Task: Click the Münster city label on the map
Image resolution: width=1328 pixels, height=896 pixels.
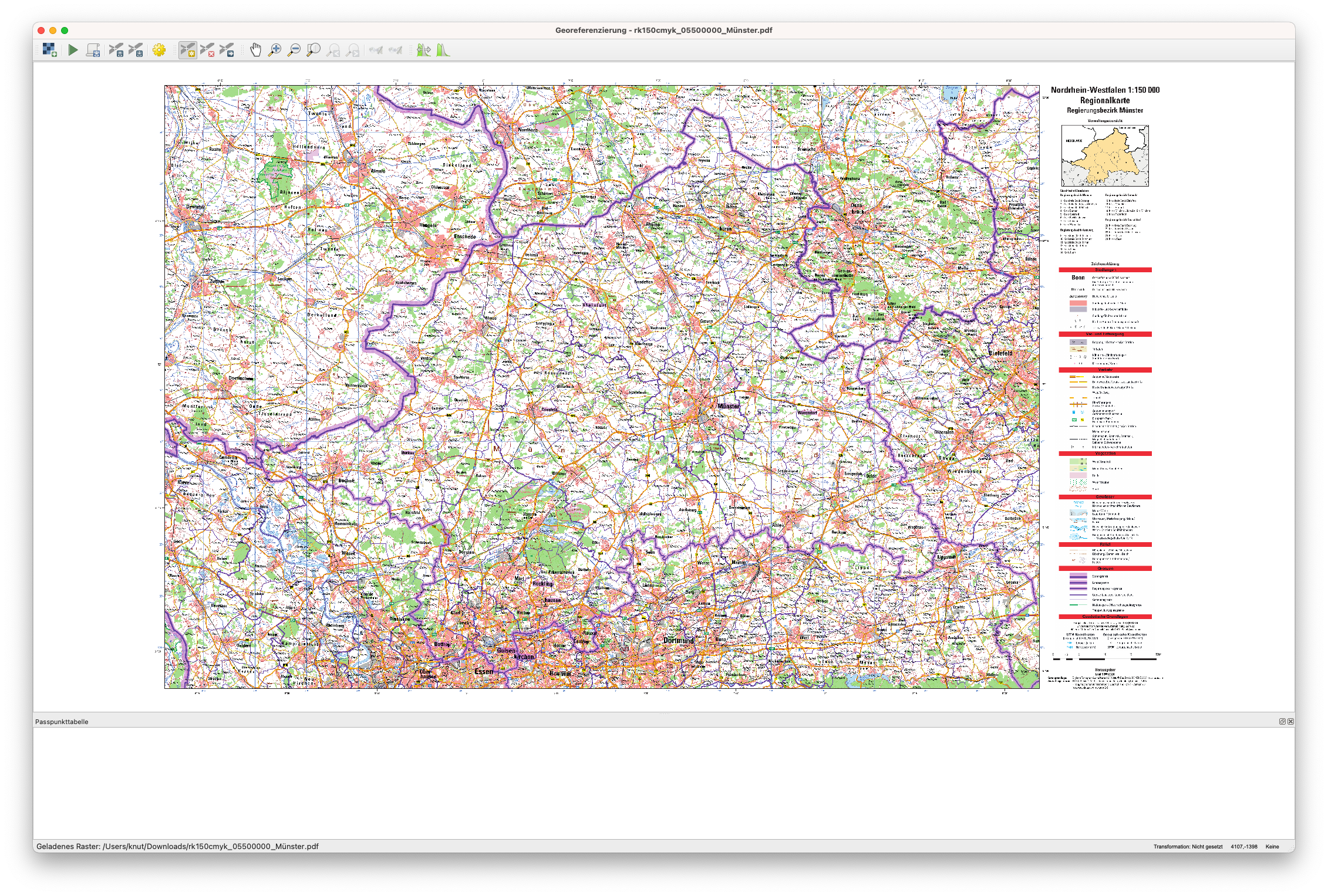Action: (x=728, y=406)
